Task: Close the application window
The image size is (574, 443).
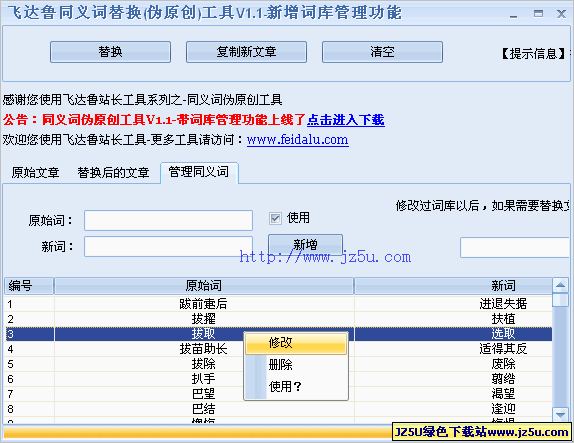Action: (x=561, y=14)
